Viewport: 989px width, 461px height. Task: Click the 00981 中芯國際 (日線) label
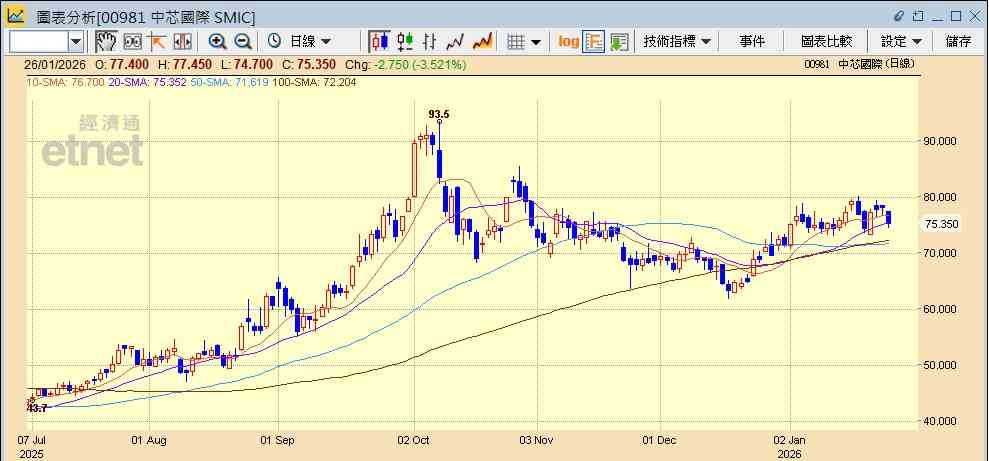860,64
